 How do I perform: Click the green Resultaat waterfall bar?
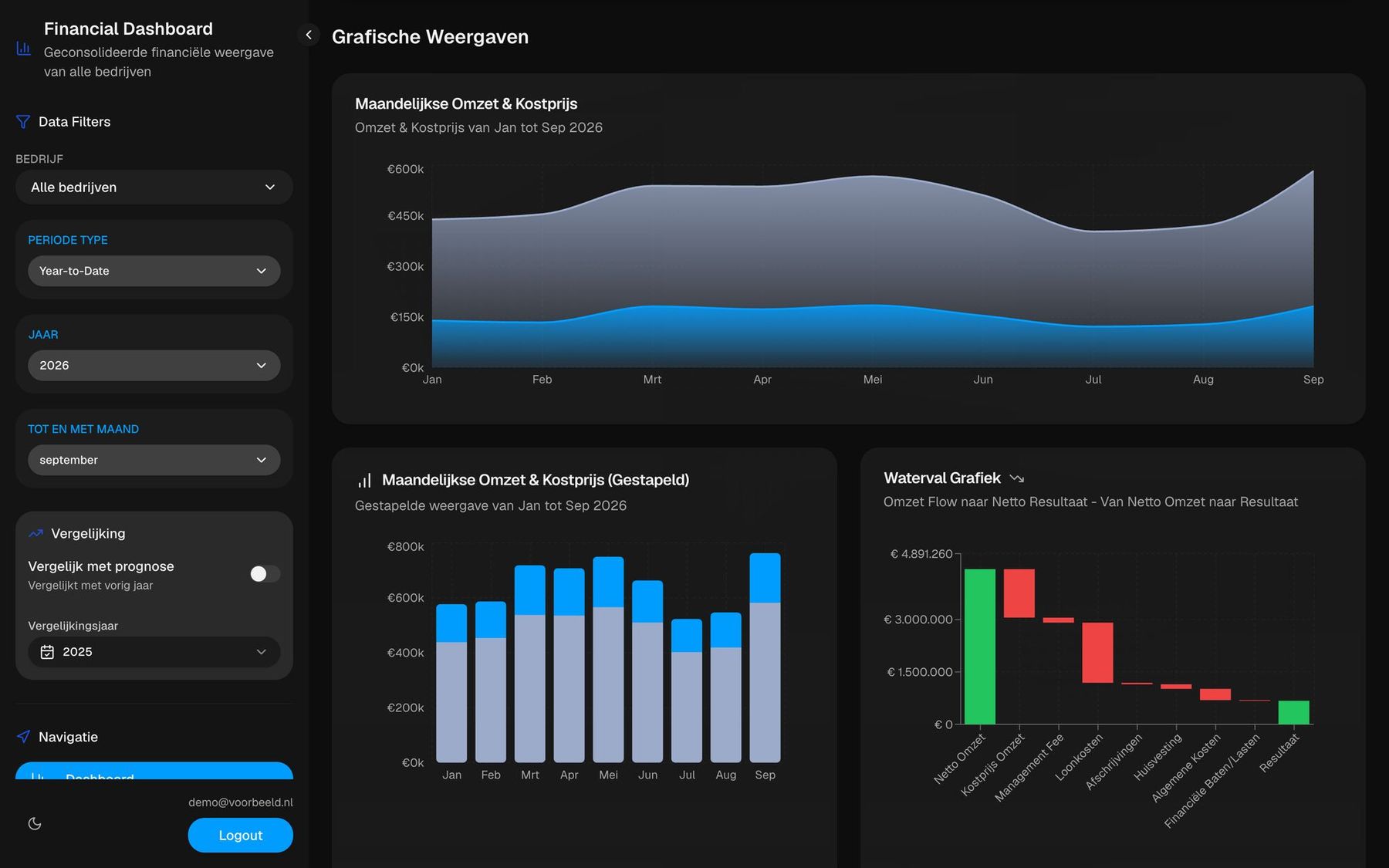pyautogui.click(x=1293, y=712)
